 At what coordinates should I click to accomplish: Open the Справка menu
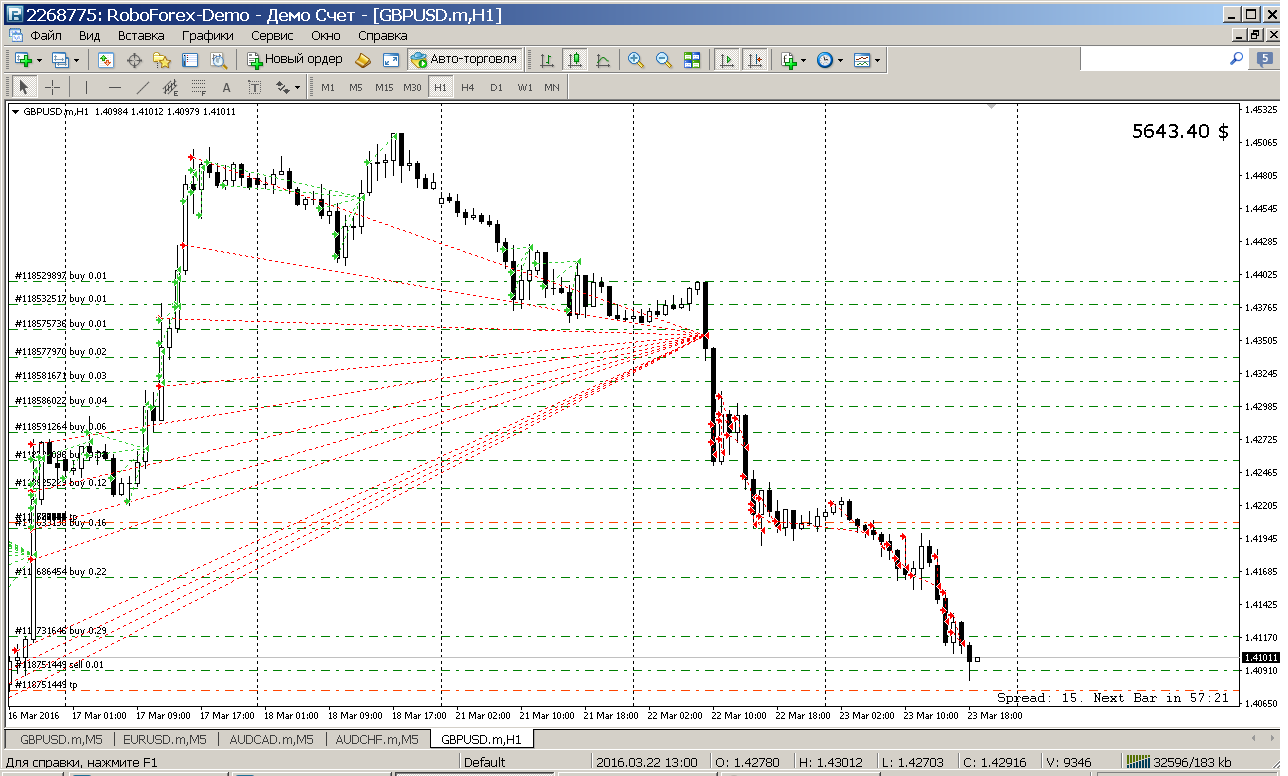[383, 35]
